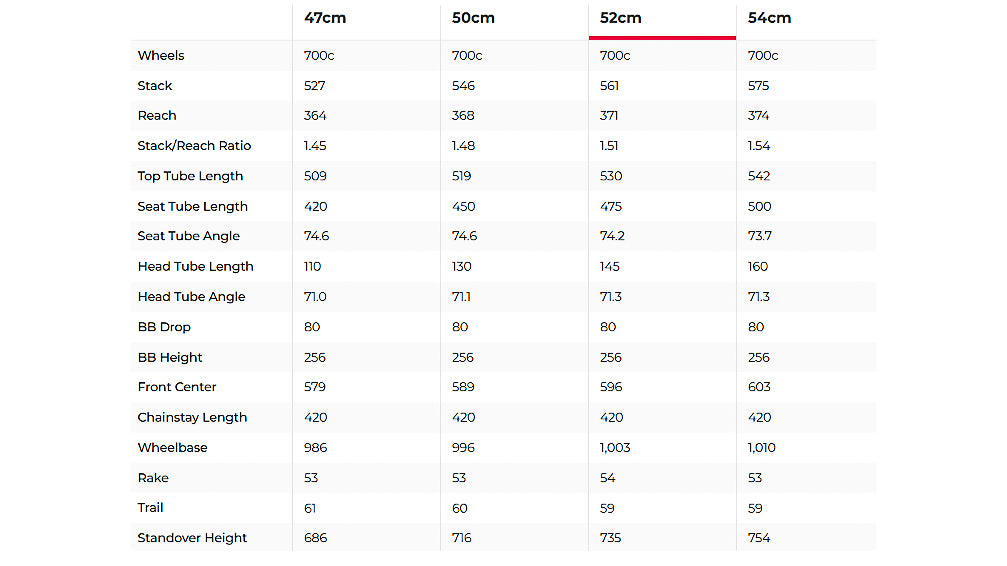Click the Stack/Reach Ratio row label
This screenshot has width=1007, height=566.
[x=194, y=146]
